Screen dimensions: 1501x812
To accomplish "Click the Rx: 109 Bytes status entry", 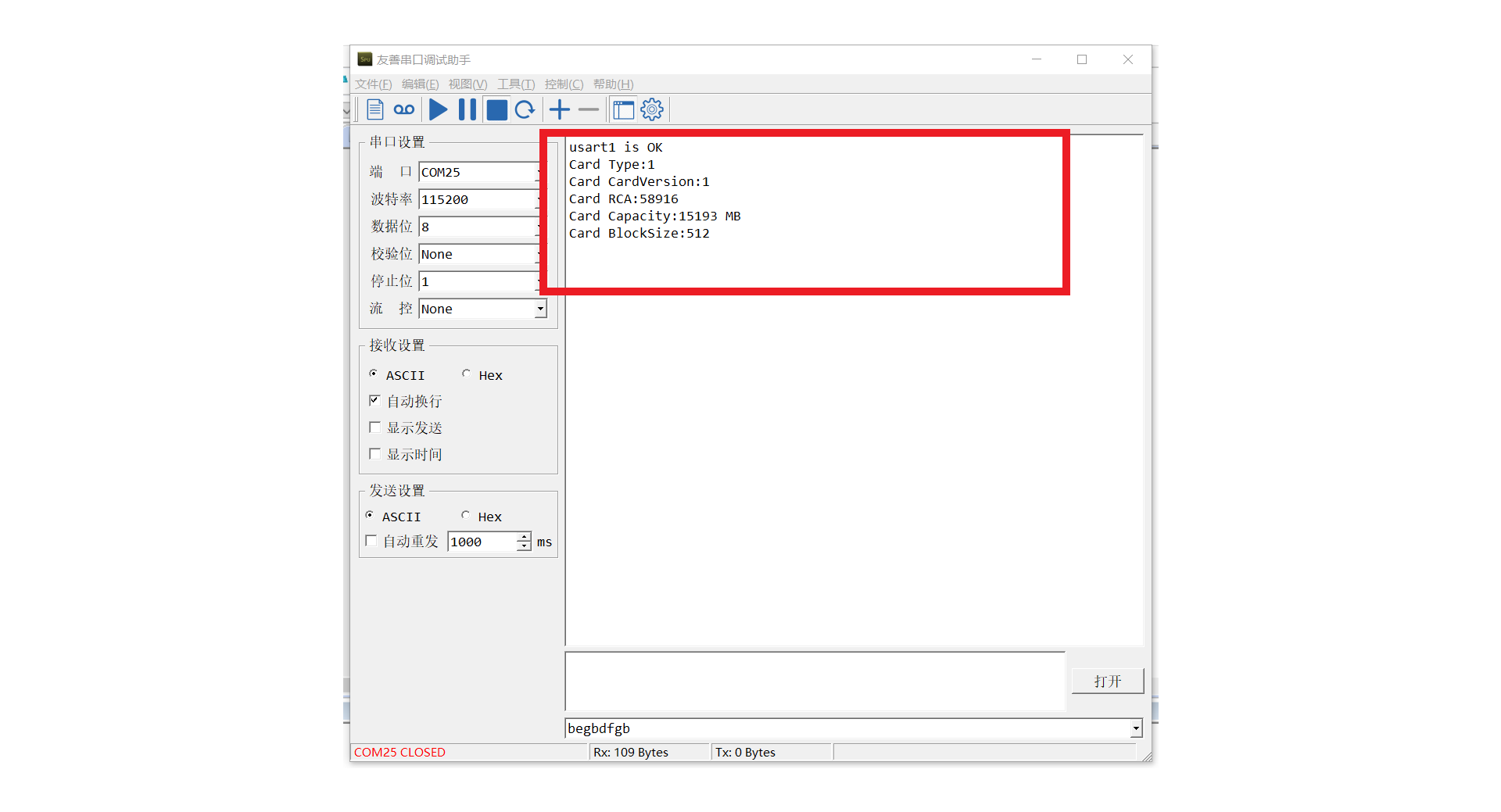I will 631,752.
